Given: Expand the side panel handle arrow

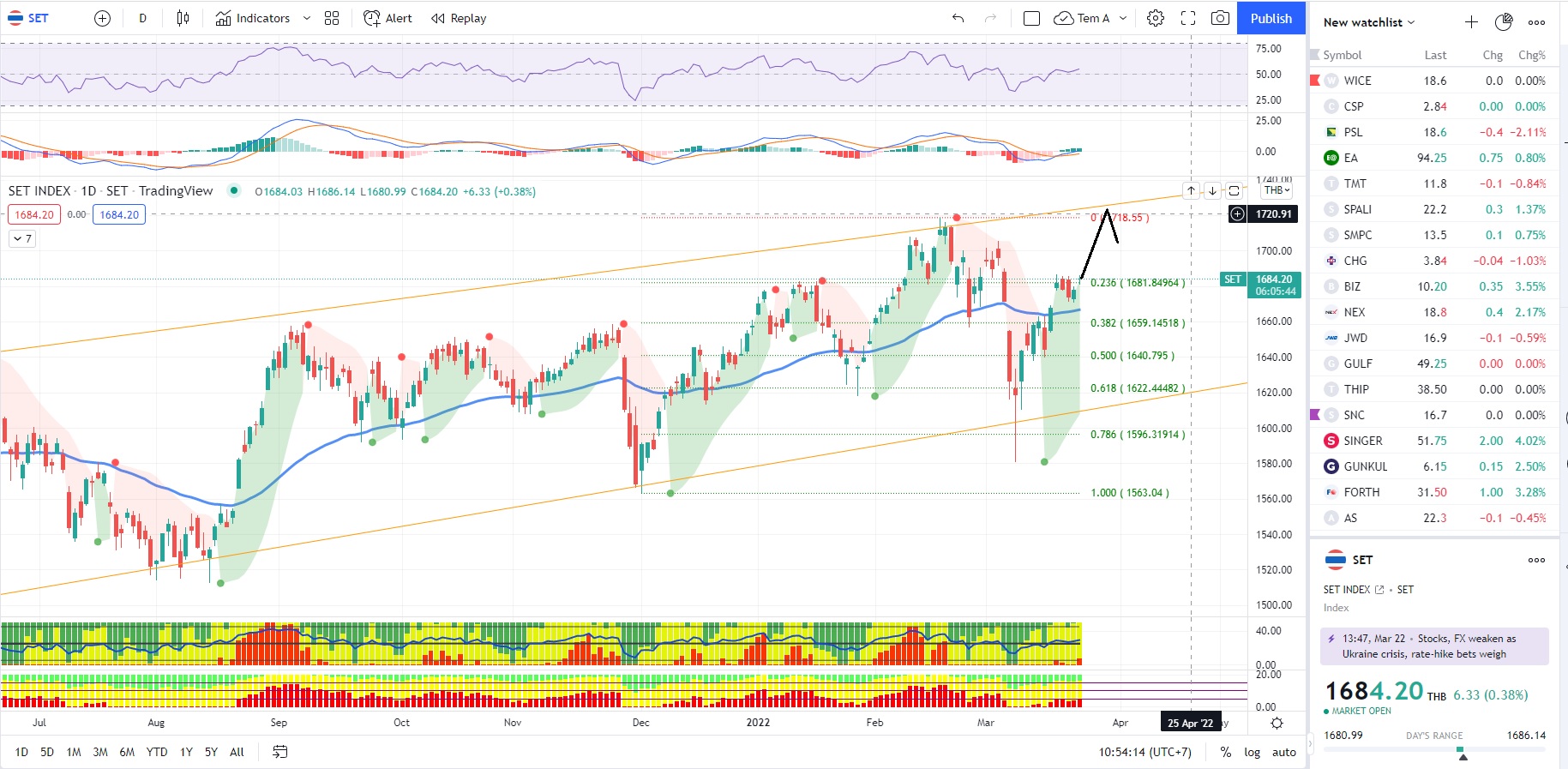Looking at the screenshot, I should click(1309, 742).
